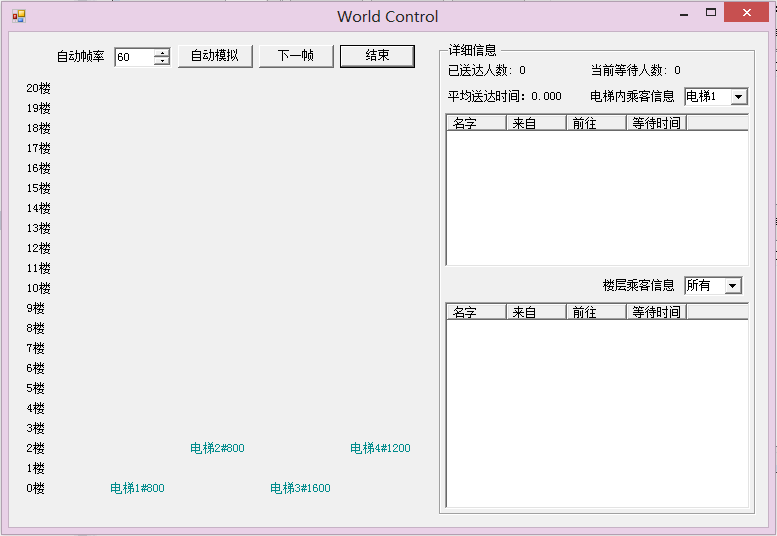The height and width of the screenshot is (536, 777).
Task: Click the 自动帧率 label
Action: pos(80,56)
